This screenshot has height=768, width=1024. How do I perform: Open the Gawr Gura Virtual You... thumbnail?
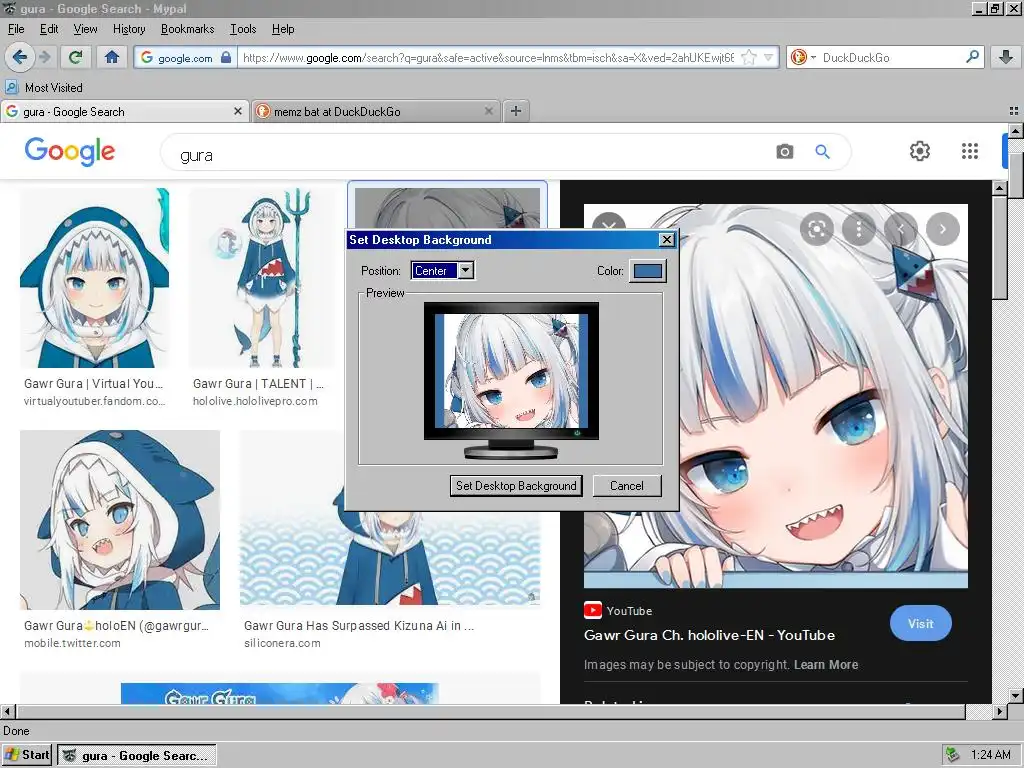pyautogui.click(x=94, y=278)
